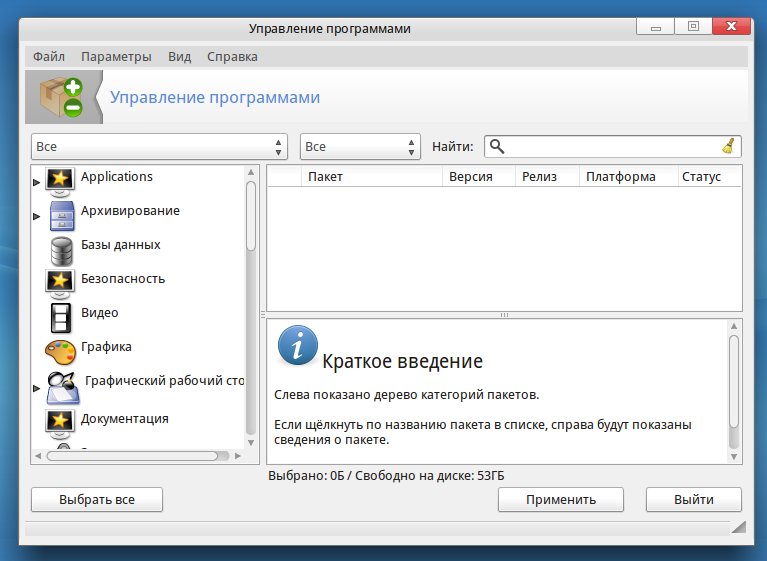Click the category tree vertical scrollbar thumb
Screen dimensions: 767x561
coord(251,216)
